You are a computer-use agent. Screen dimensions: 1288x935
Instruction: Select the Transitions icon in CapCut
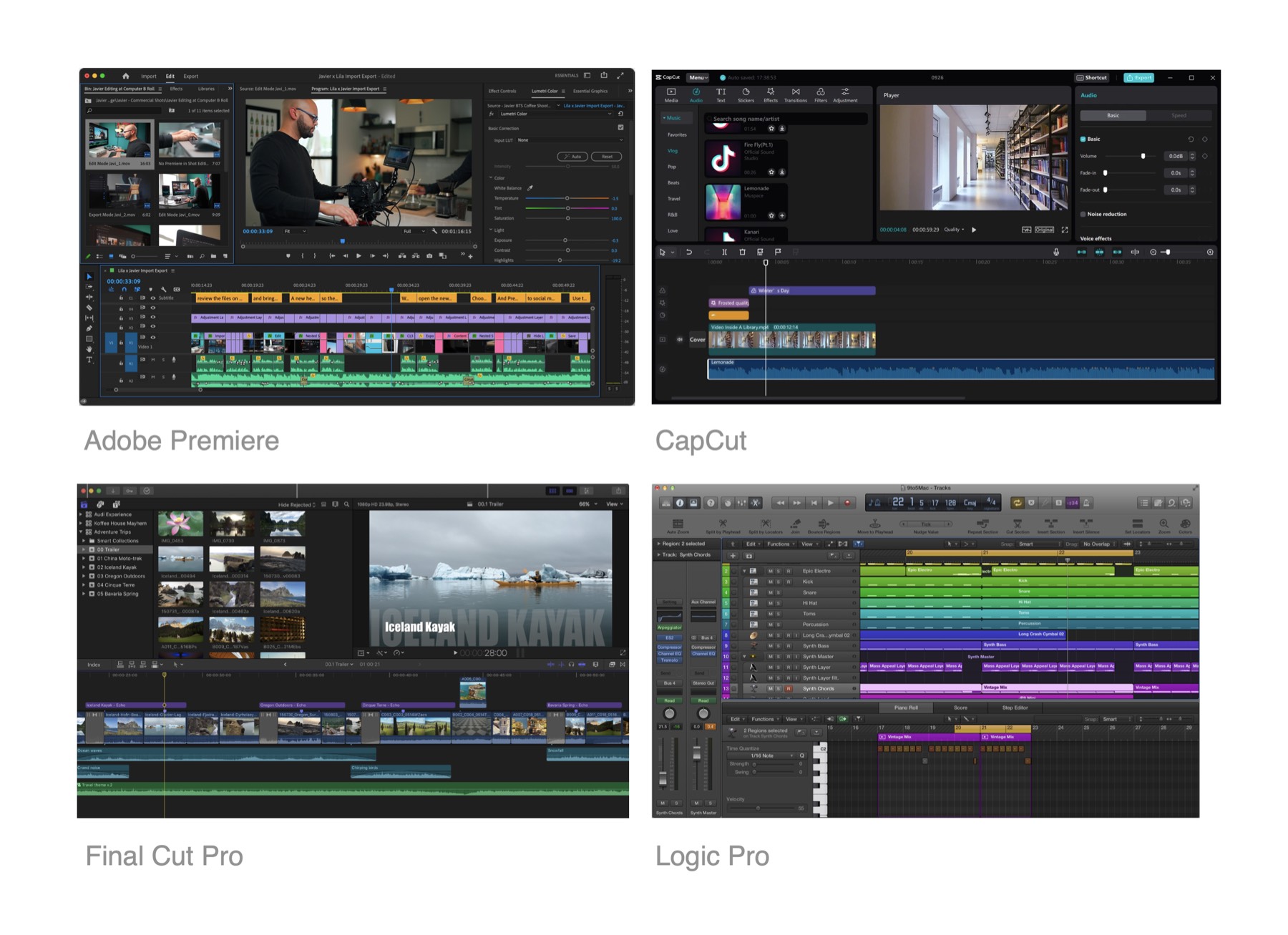coord(795,95)
